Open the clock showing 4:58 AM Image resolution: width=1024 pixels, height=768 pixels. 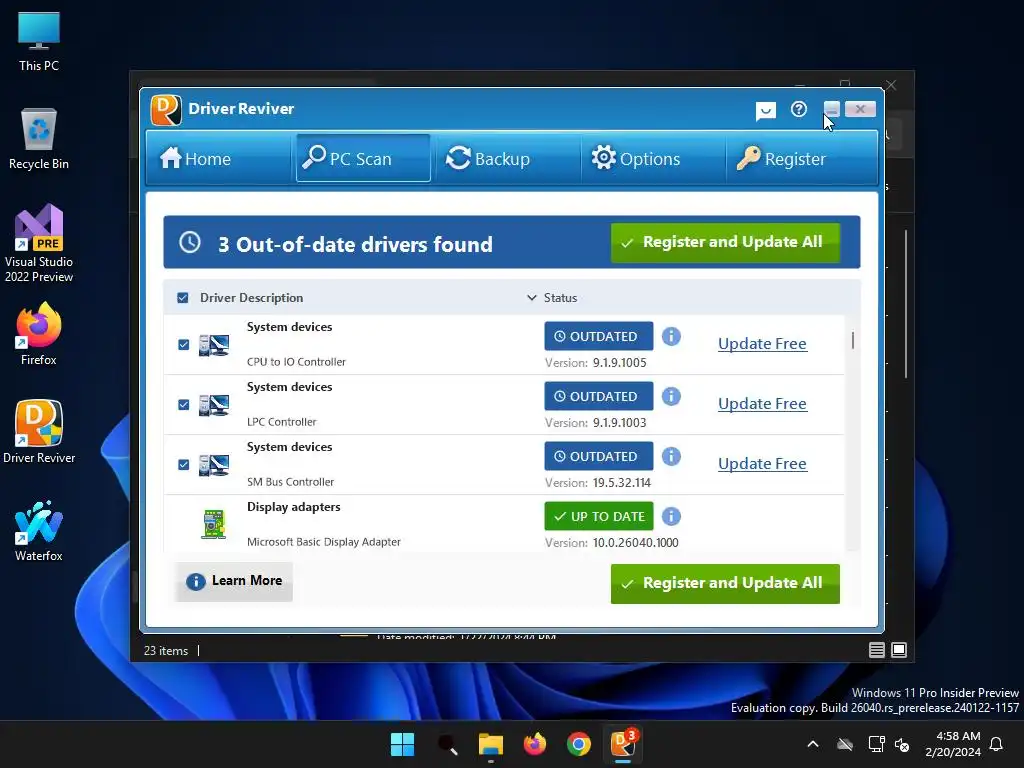click(x=953, y=744)
